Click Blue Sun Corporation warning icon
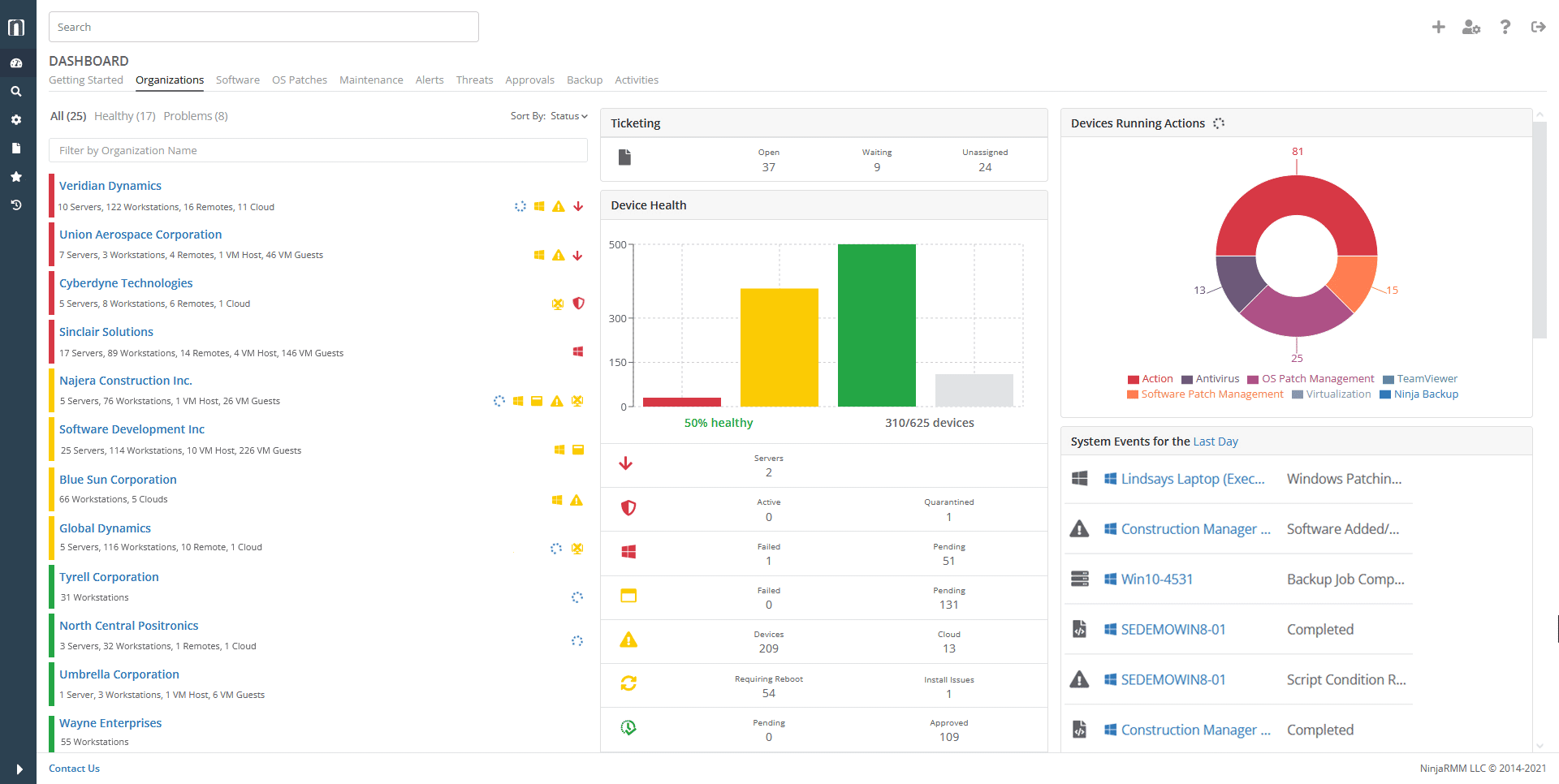This screenshot has width=1559, height=784. tap(577, 500)
